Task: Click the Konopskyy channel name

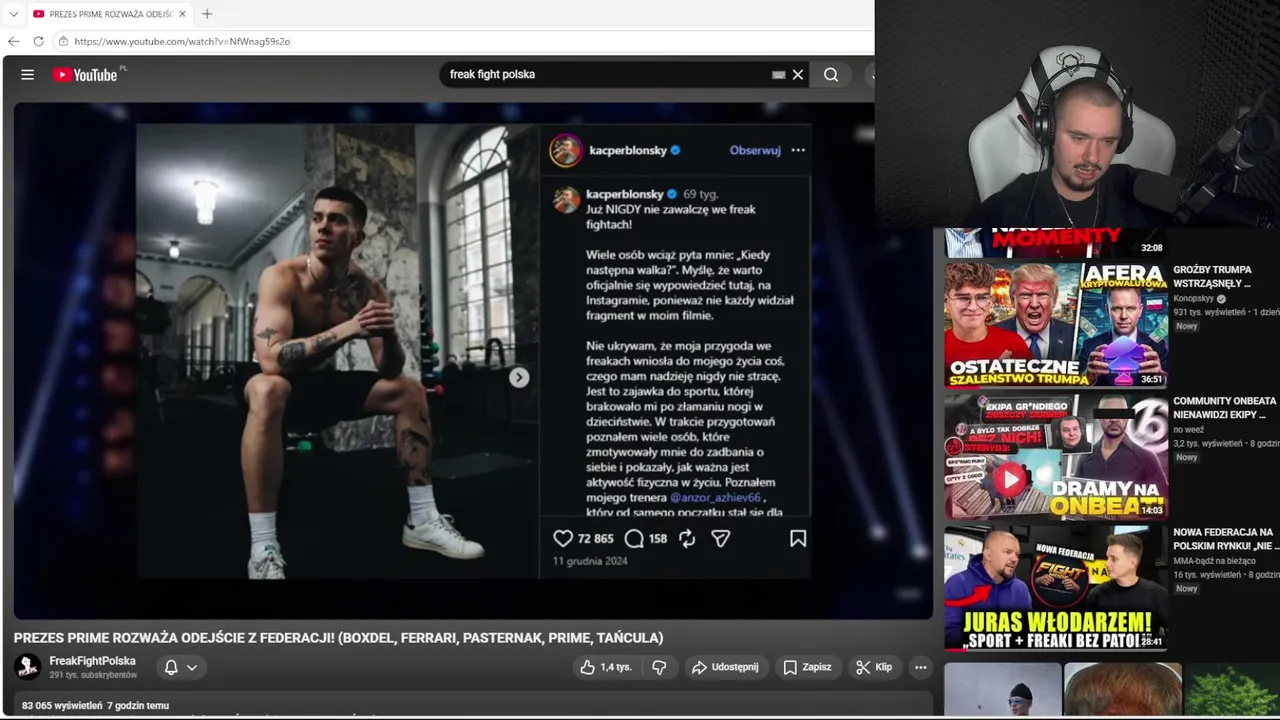Action: [1193, 298]
